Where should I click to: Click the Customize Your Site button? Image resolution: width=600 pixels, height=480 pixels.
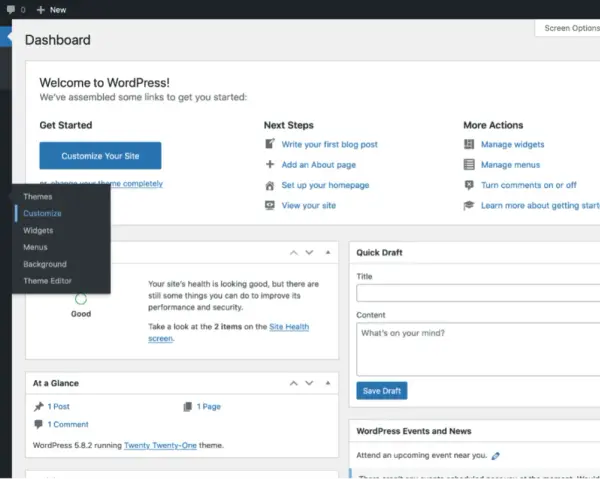[x=100, y=156]
